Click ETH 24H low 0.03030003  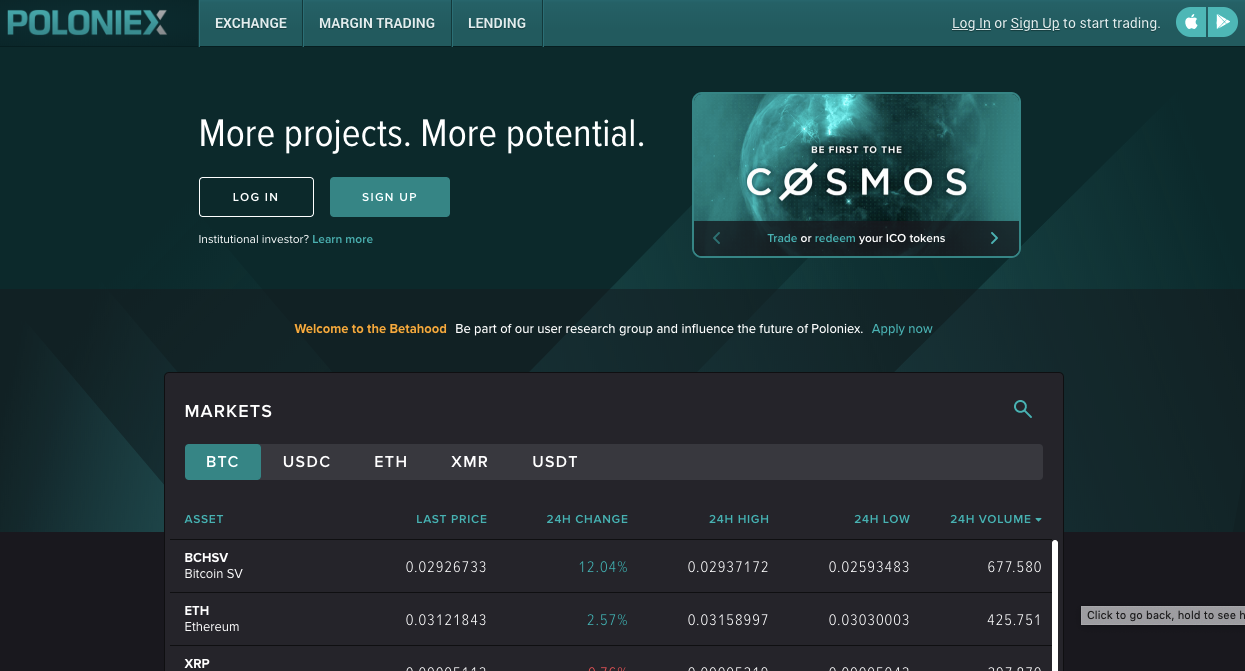pos(869,620)
